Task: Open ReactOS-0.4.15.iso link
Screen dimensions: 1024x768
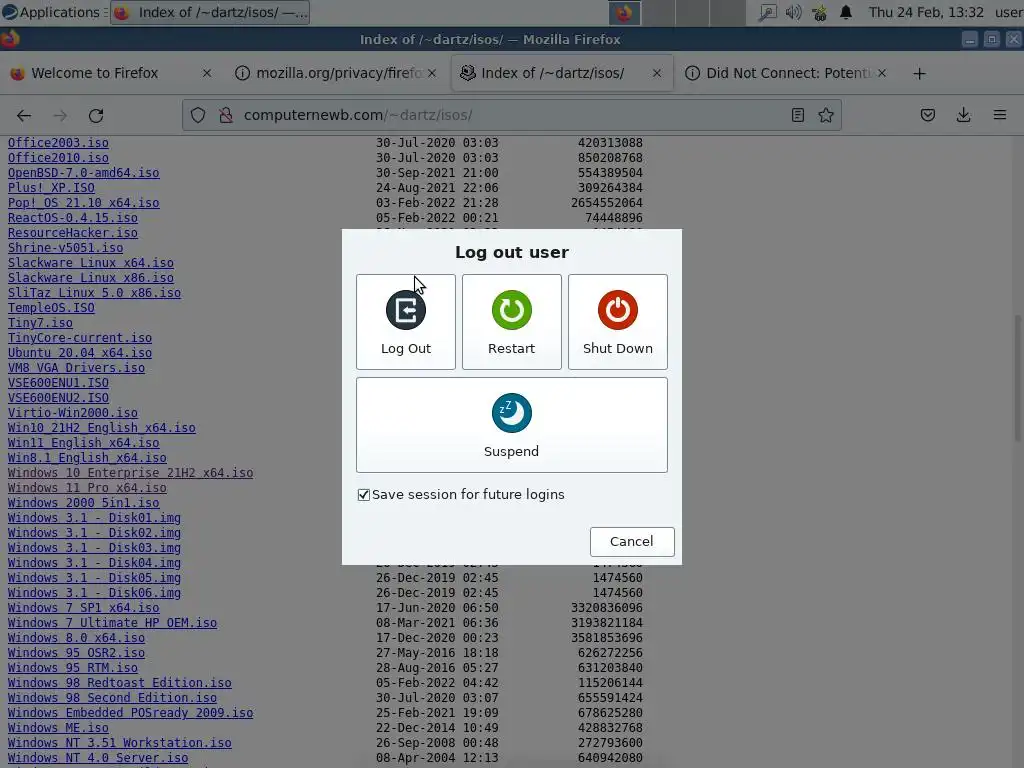Action: point(72,218)
